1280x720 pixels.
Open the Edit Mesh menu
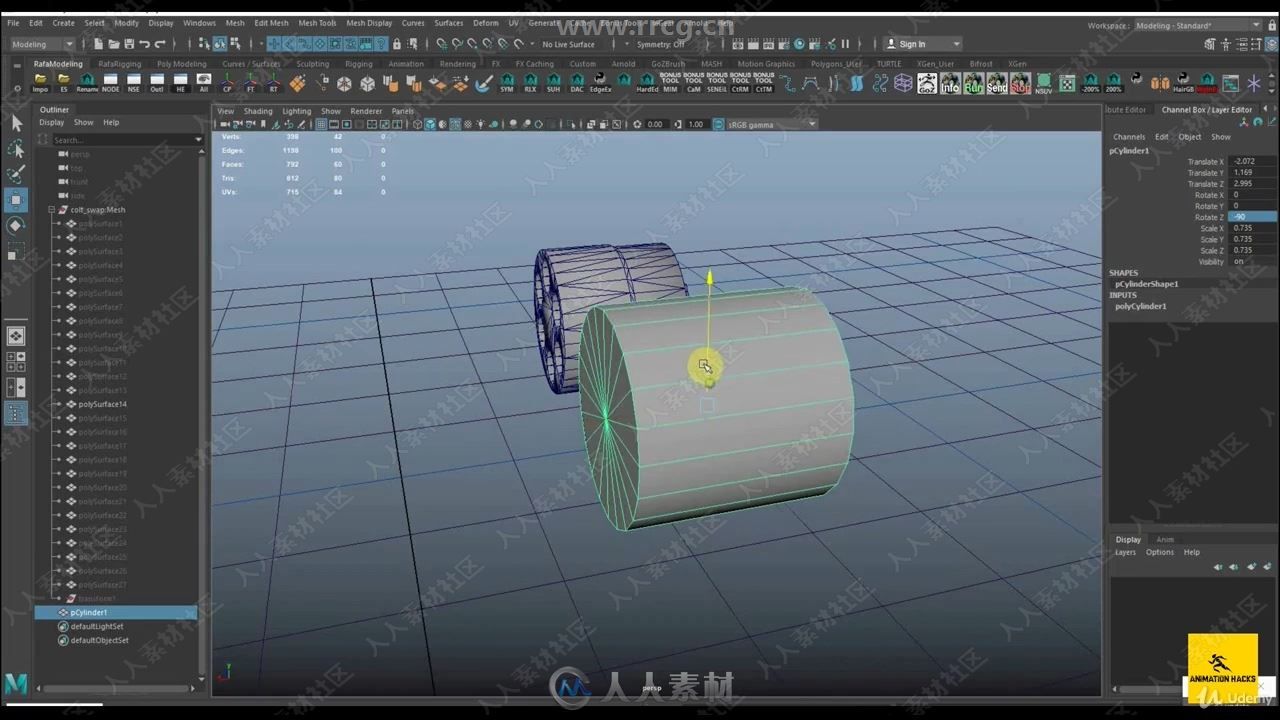[x=271, y=23]
